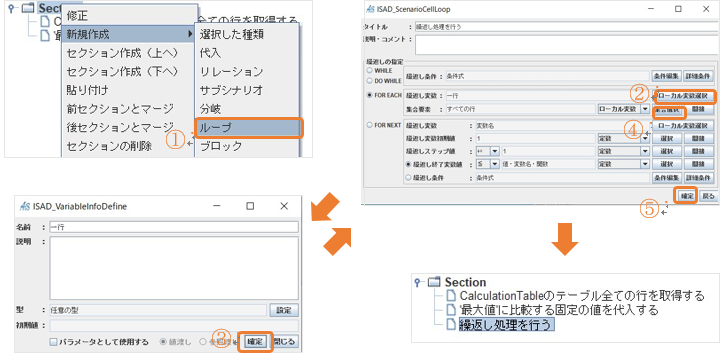
Task: Select 代入 in the submenu
Action: point(248,53)
